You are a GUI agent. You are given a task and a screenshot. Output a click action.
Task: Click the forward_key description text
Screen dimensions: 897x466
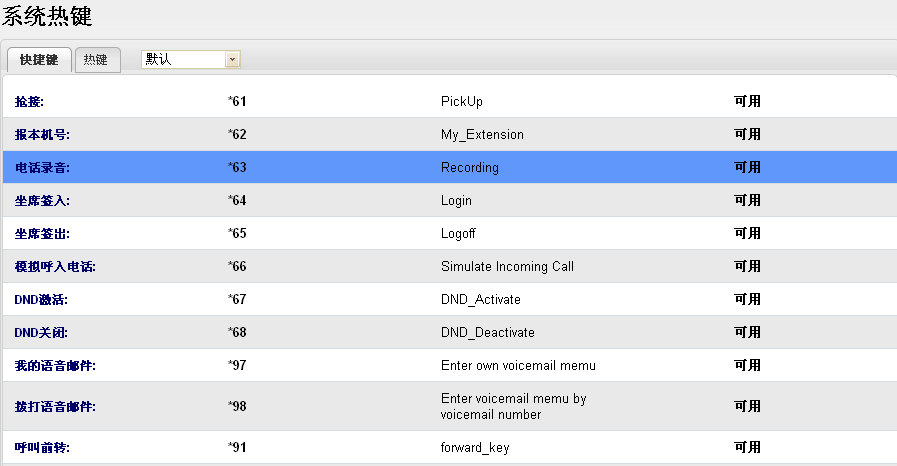[475, 448]
